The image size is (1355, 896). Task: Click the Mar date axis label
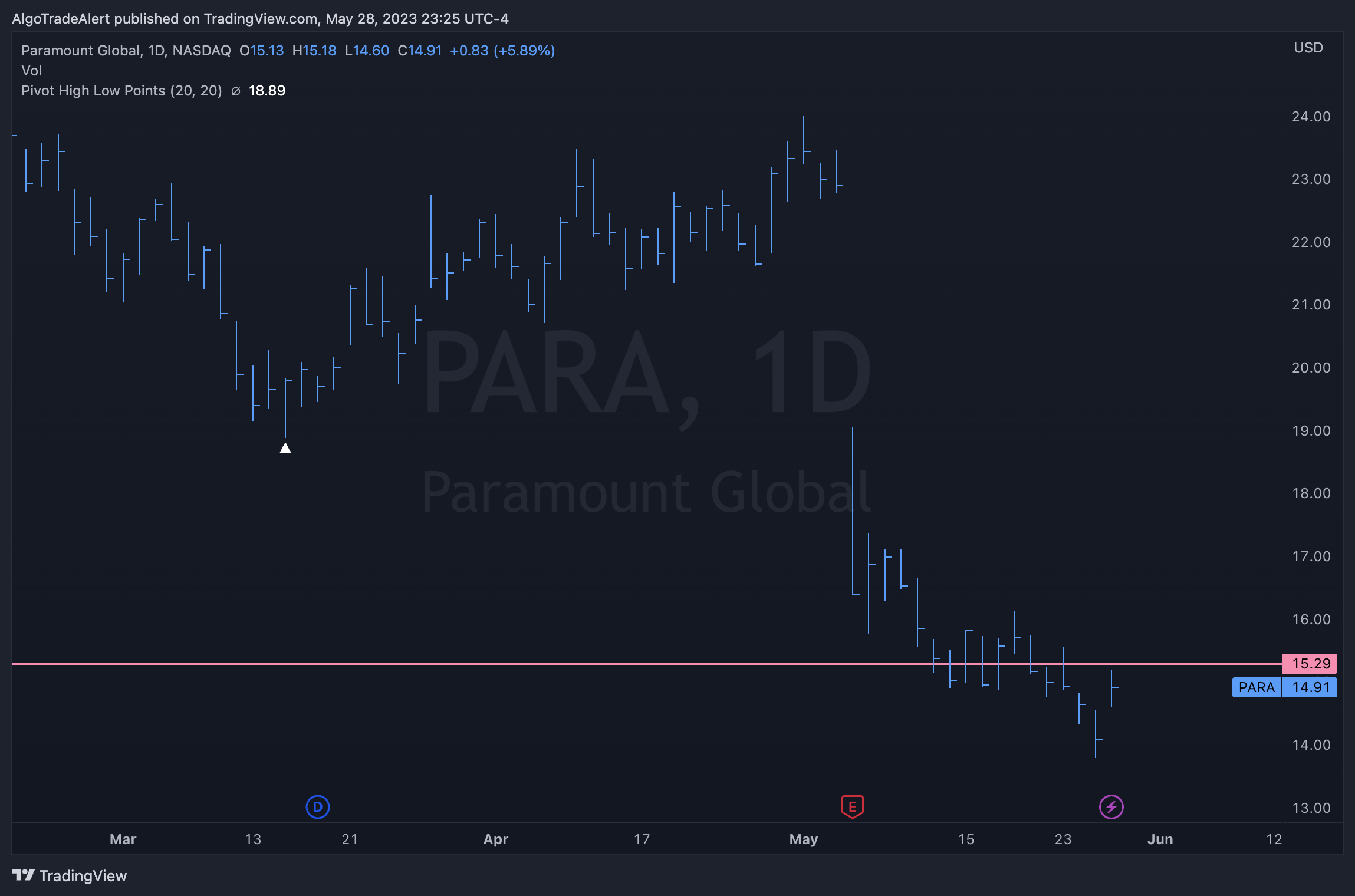click(x=123, y=839)
